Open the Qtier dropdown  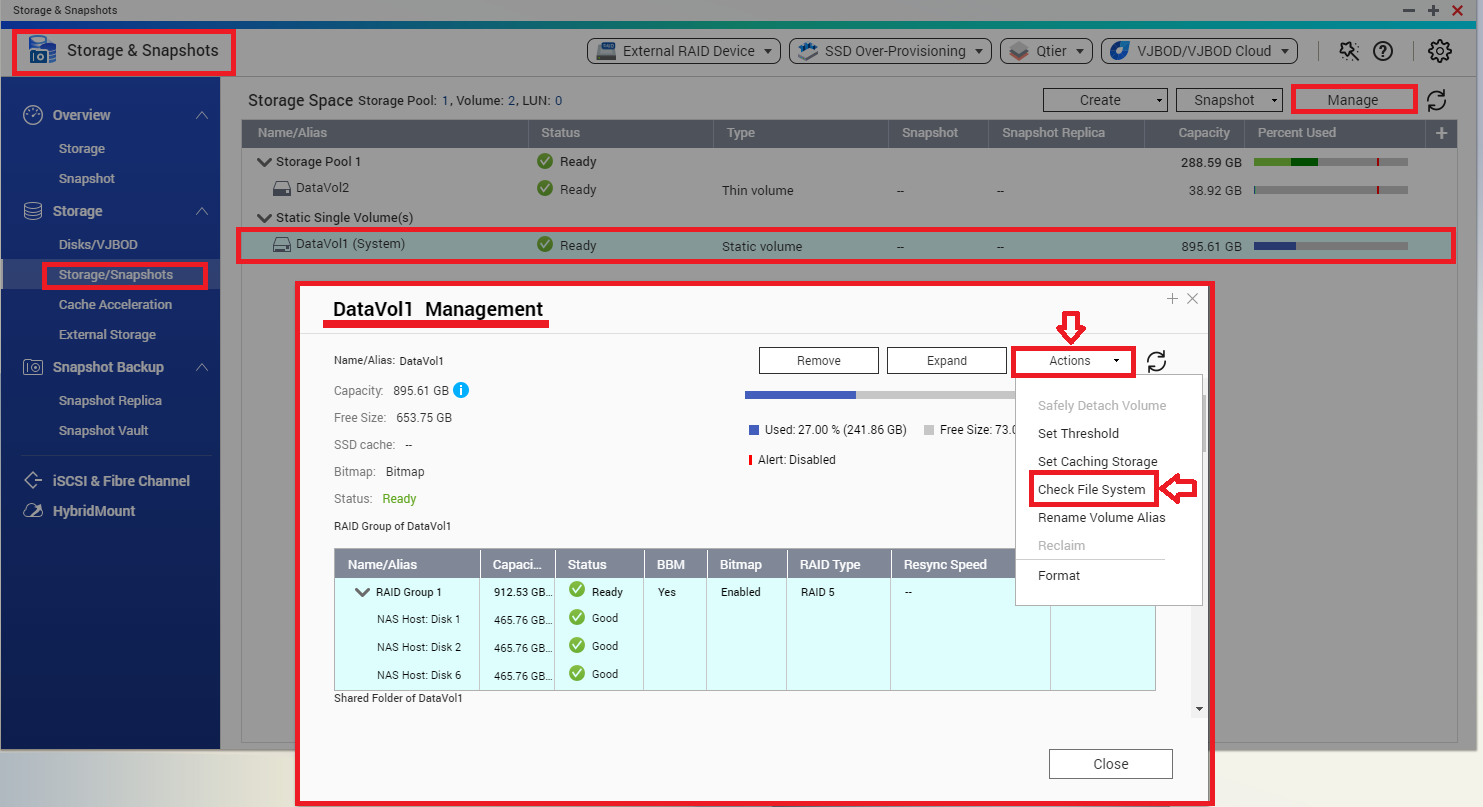[x=1046, y=51]
